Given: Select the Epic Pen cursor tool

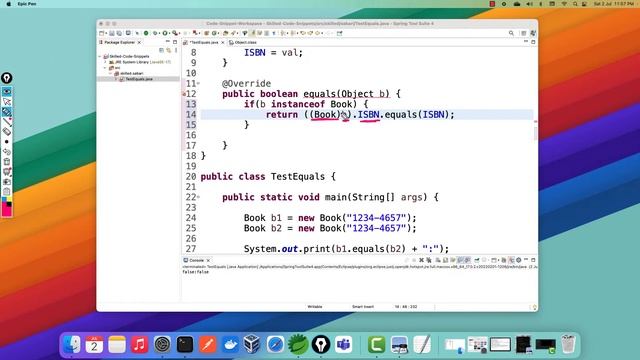Looking at the screenshot, I should point(7,102).
